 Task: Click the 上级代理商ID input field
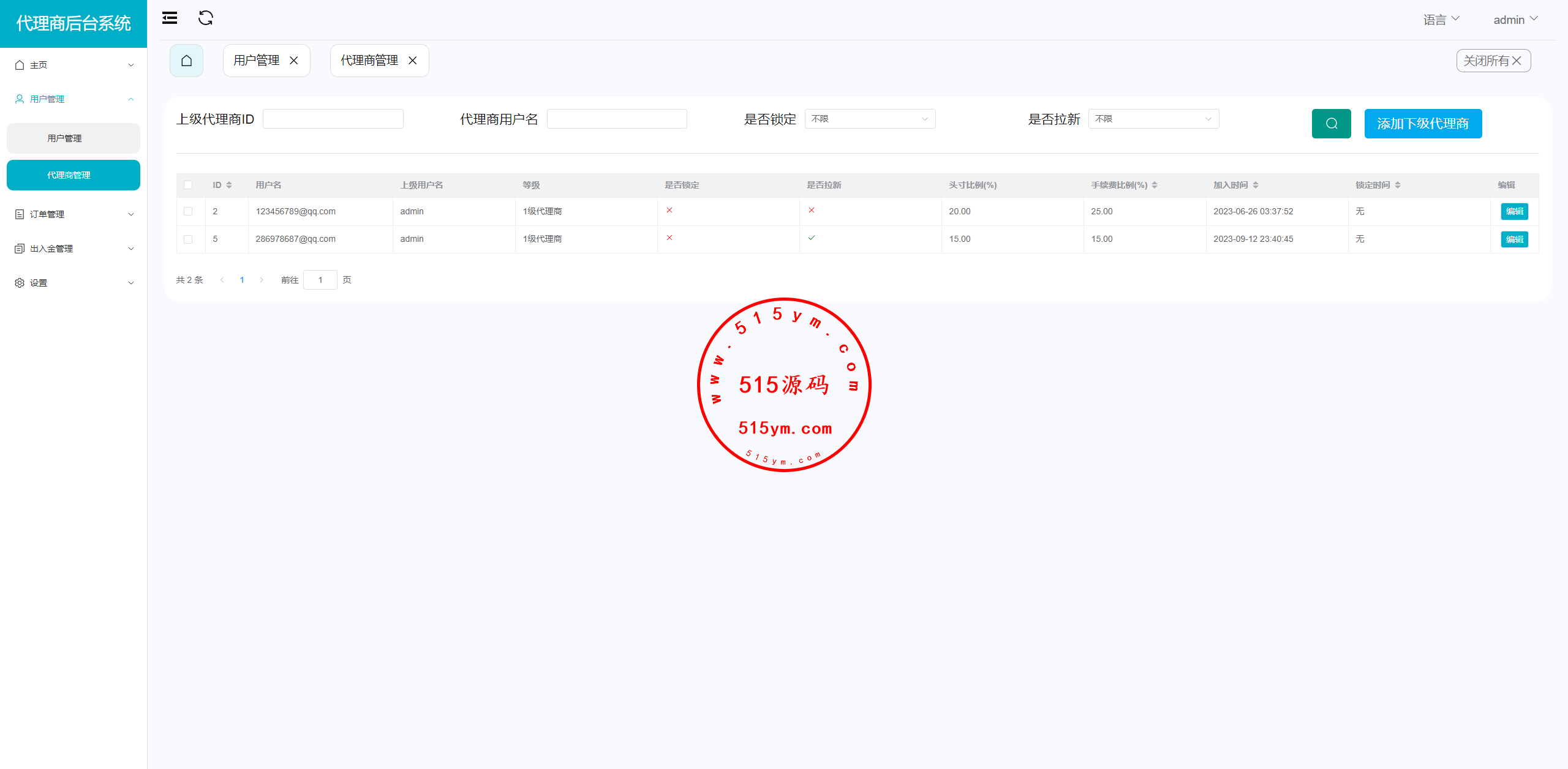click(x=333, y=119)
